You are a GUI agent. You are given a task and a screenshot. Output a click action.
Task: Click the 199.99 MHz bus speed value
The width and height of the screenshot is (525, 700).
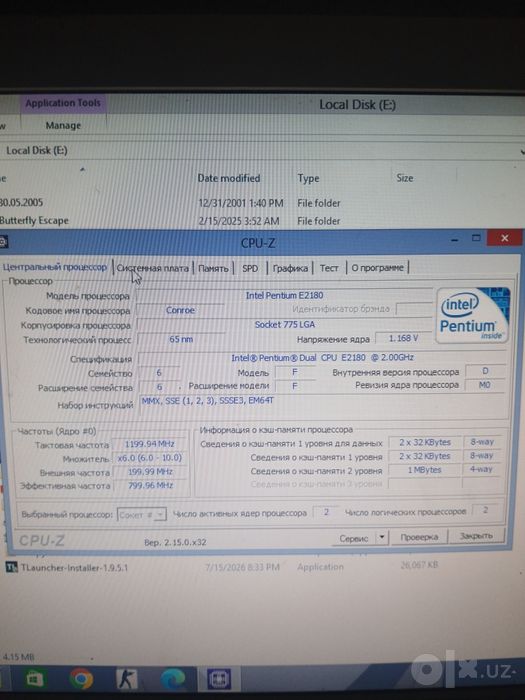150,472
